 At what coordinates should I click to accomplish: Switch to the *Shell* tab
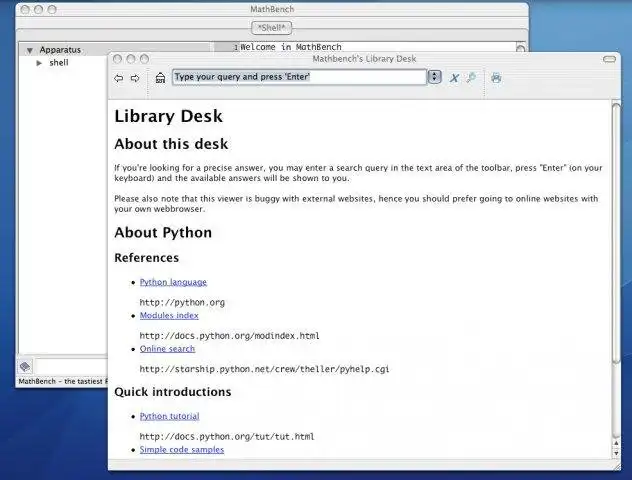(x=272, y=28)
